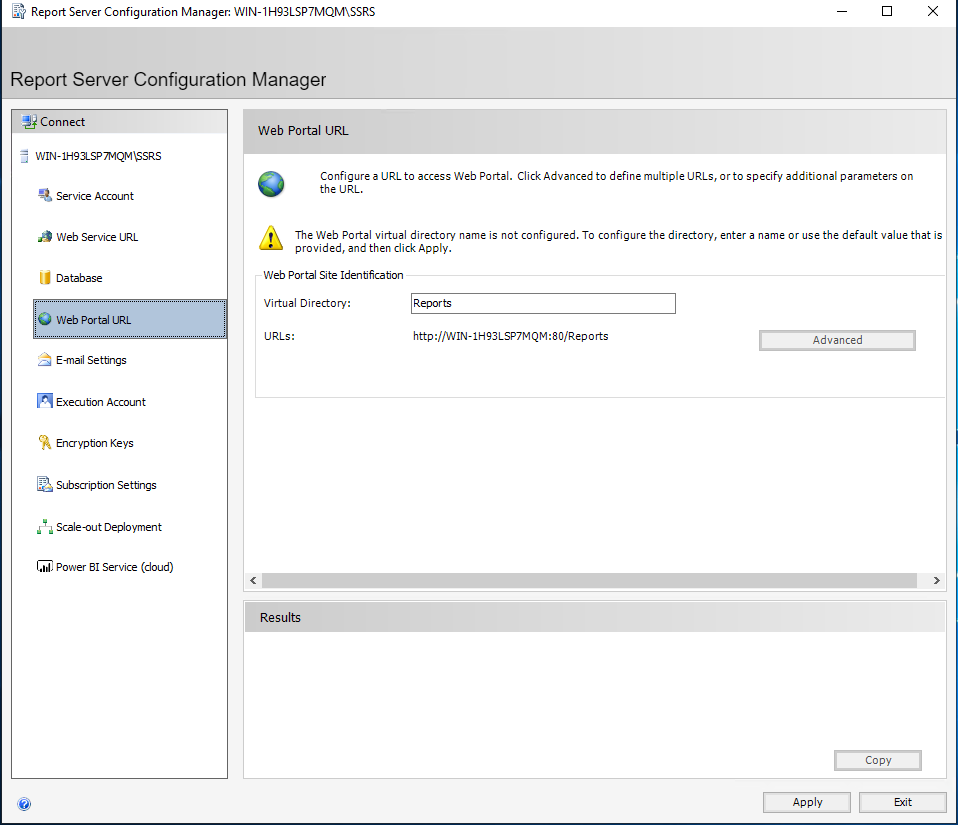Click the left arrow of horizontal scrollbar
This screenshot has width=958, height=825.
point(252,580)
